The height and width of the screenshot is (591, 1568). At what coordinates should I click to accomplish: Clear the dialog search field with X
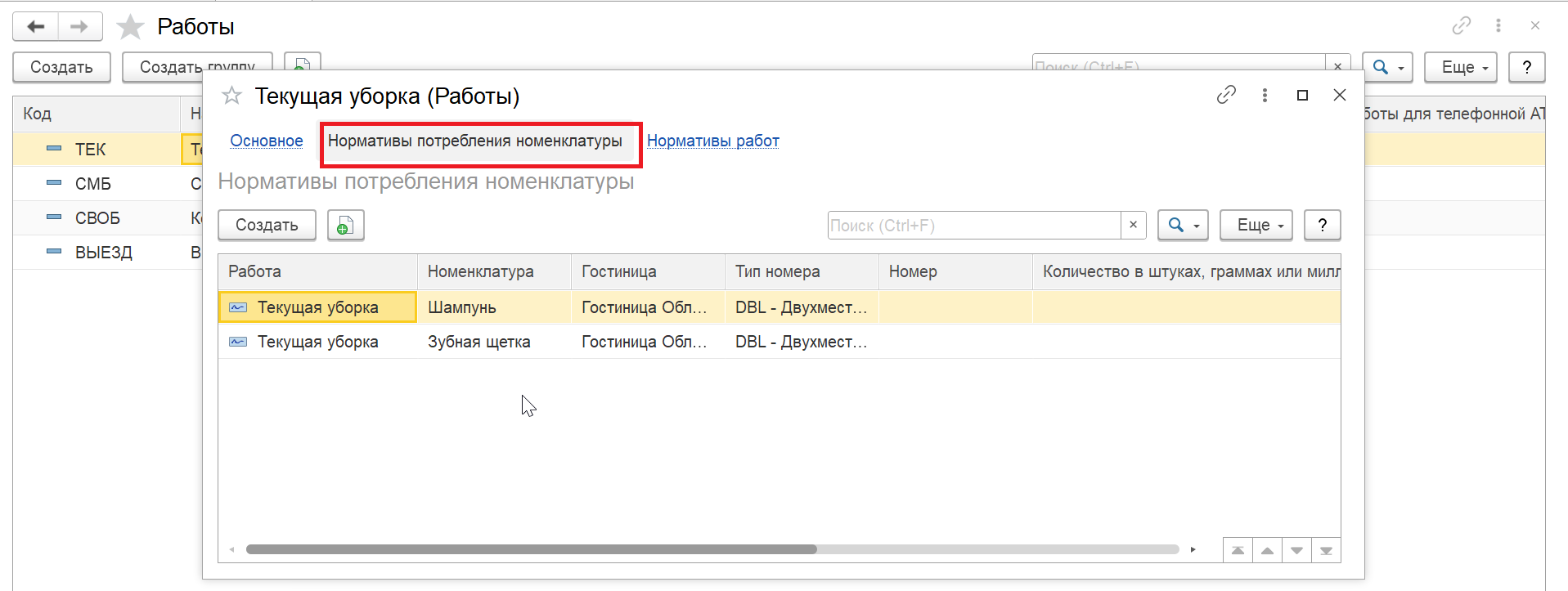point(1133,225)
